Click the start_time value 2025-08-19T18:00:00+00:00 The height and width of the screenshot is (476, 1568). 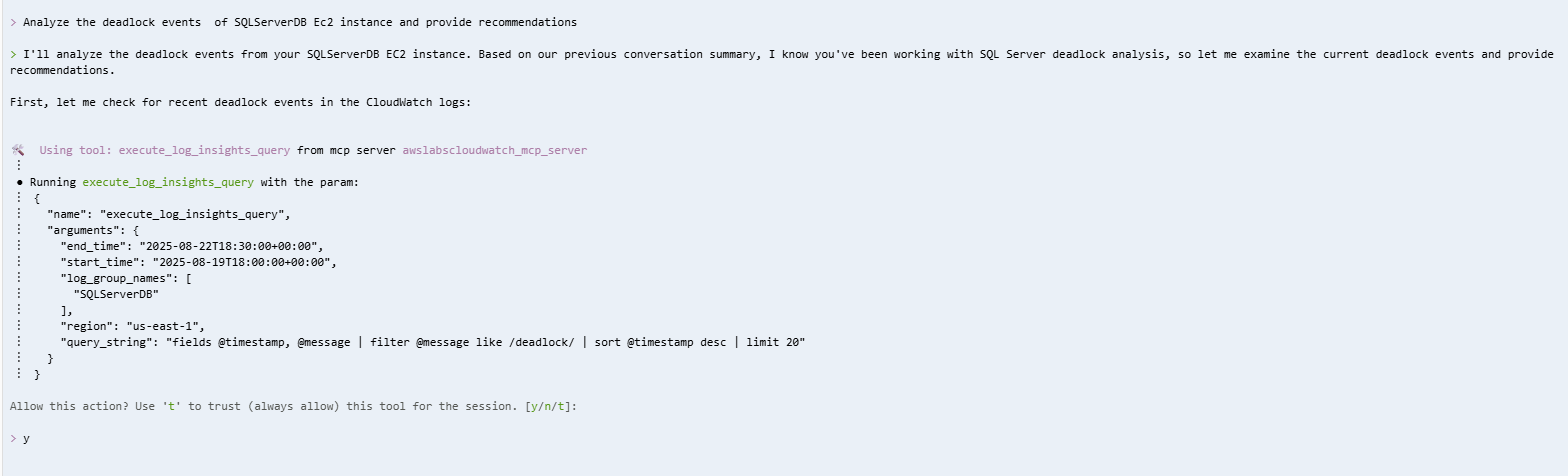click(243, 262)
